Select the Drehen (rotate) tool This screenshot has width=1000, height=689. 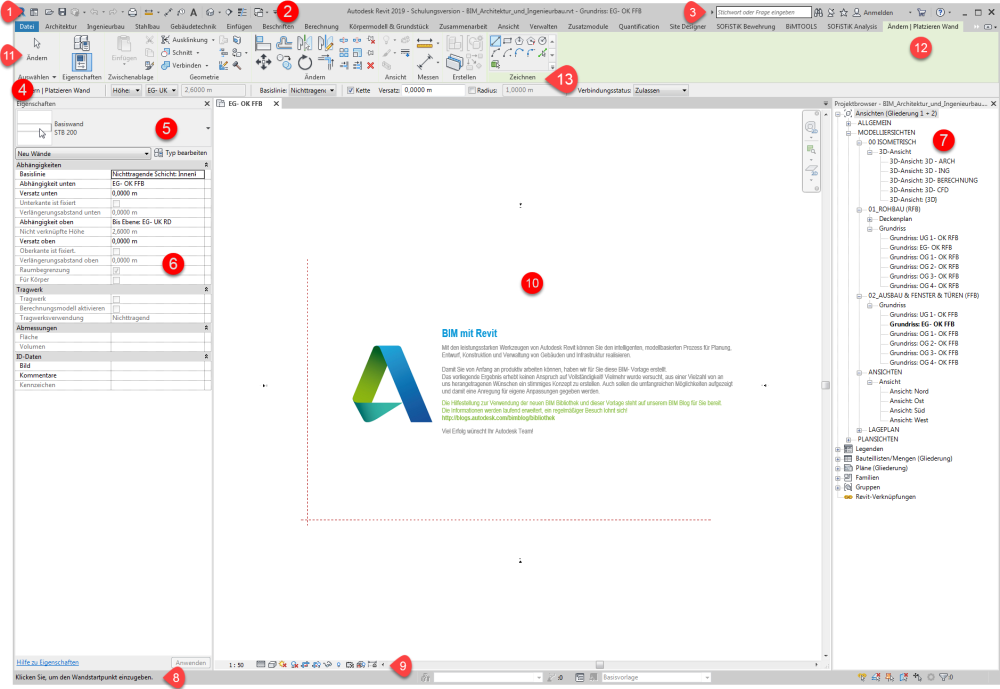305,63
